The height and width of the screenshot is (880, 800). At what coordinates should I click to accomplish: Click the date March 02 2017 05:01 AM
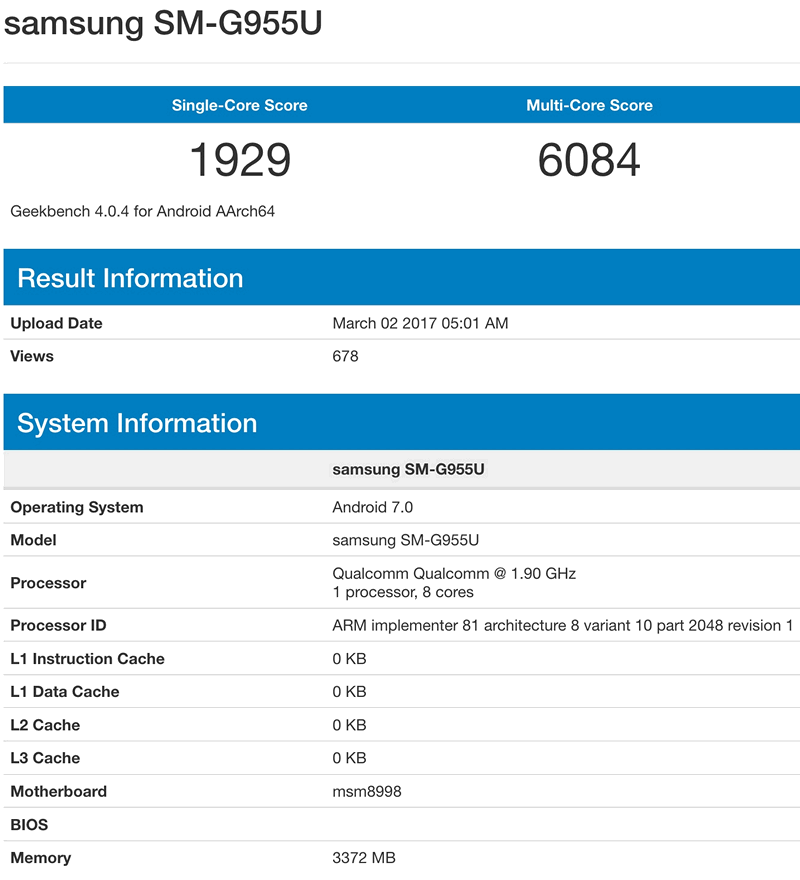click(x=420, y=323)
